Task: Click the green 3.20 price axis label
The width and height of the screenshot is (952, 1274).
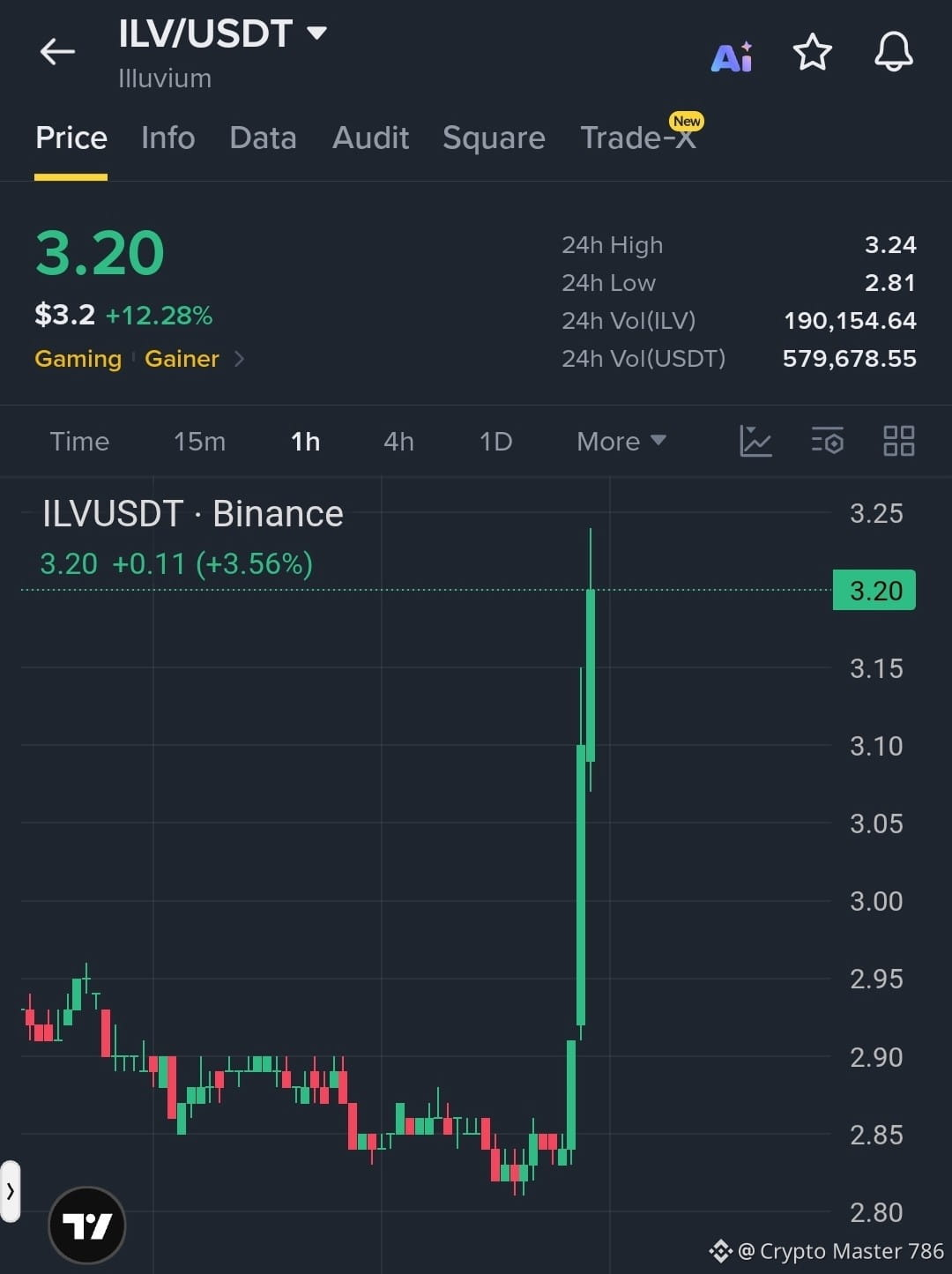Action: (x=874, y=591)
